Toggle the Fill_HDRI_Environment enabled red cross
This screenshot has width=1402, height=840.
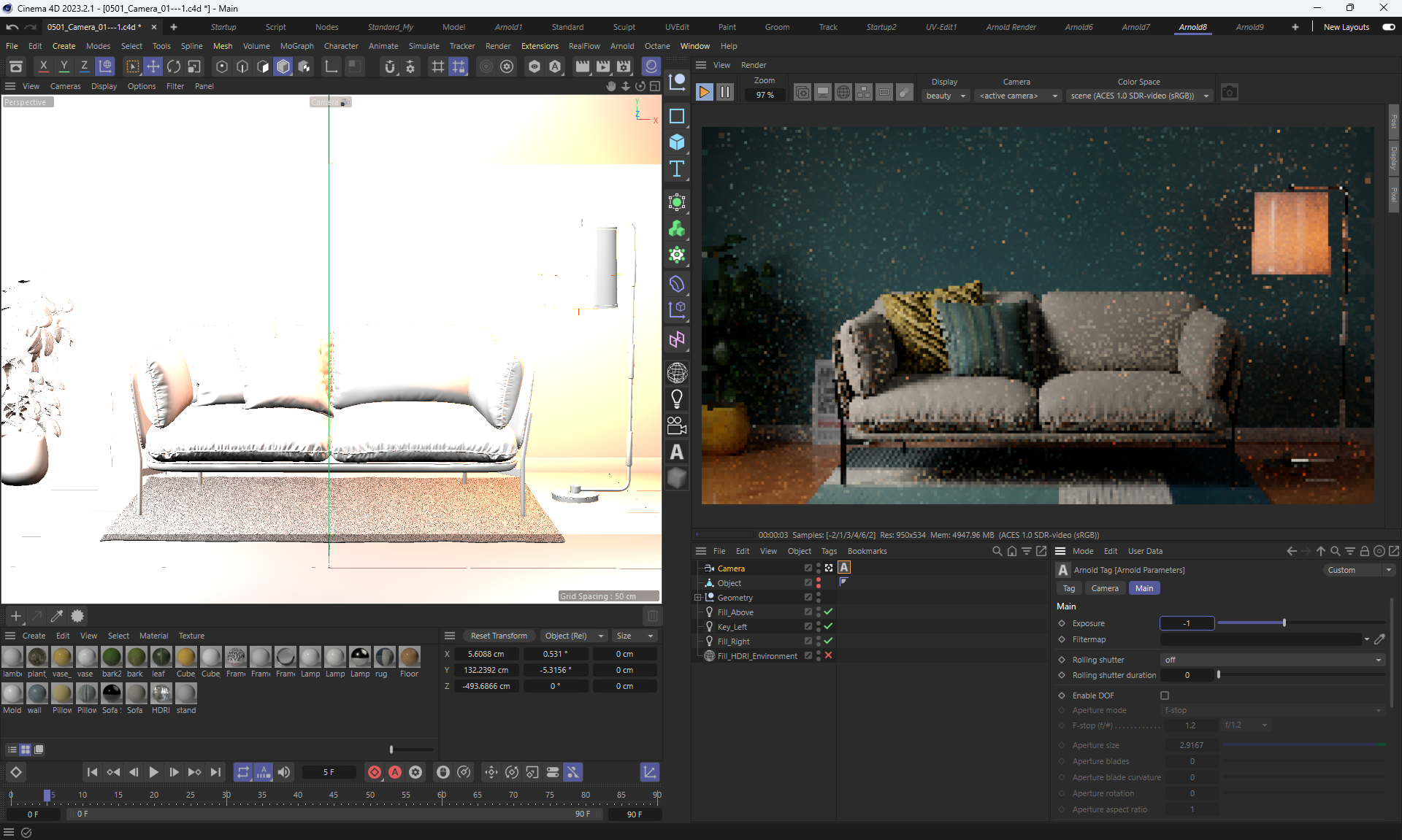click(829, 655)
